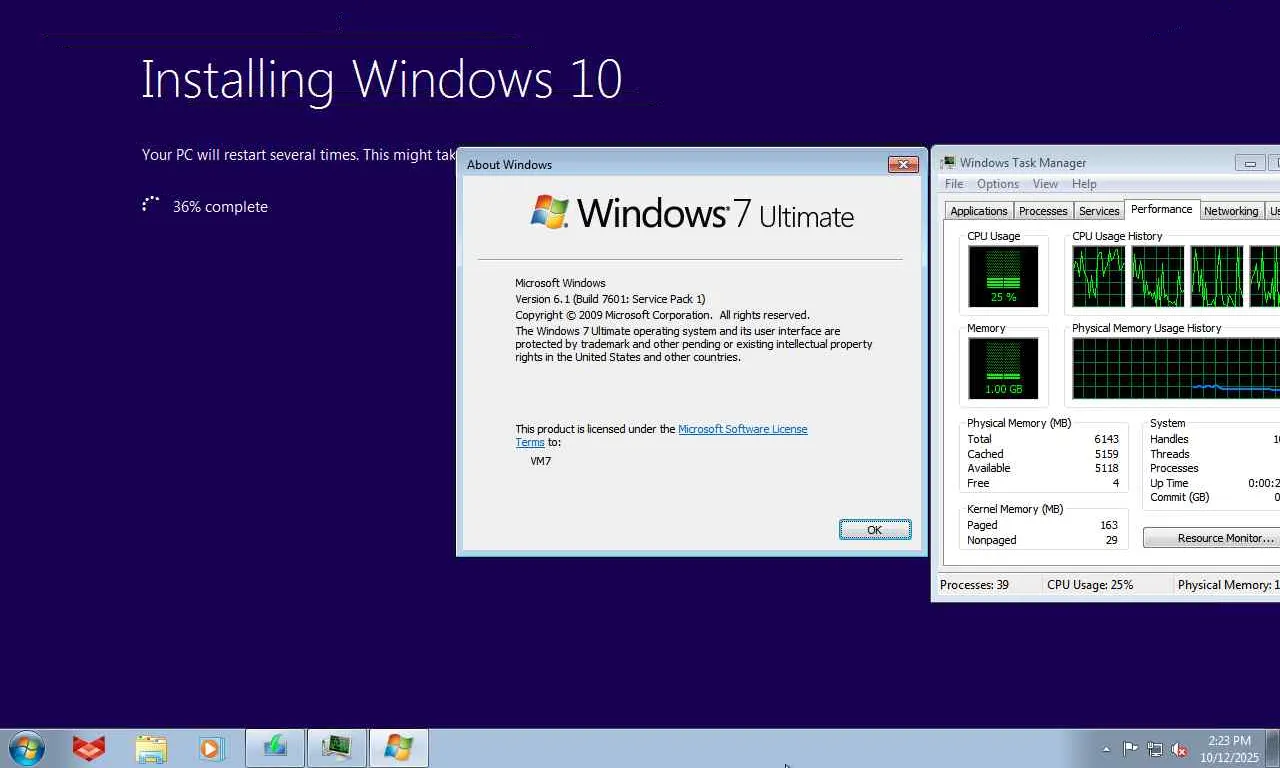Image resolution: width=1280 pixels, height=768 pixels.
Task: Select the Performance tab
Action: [1161, 209]
